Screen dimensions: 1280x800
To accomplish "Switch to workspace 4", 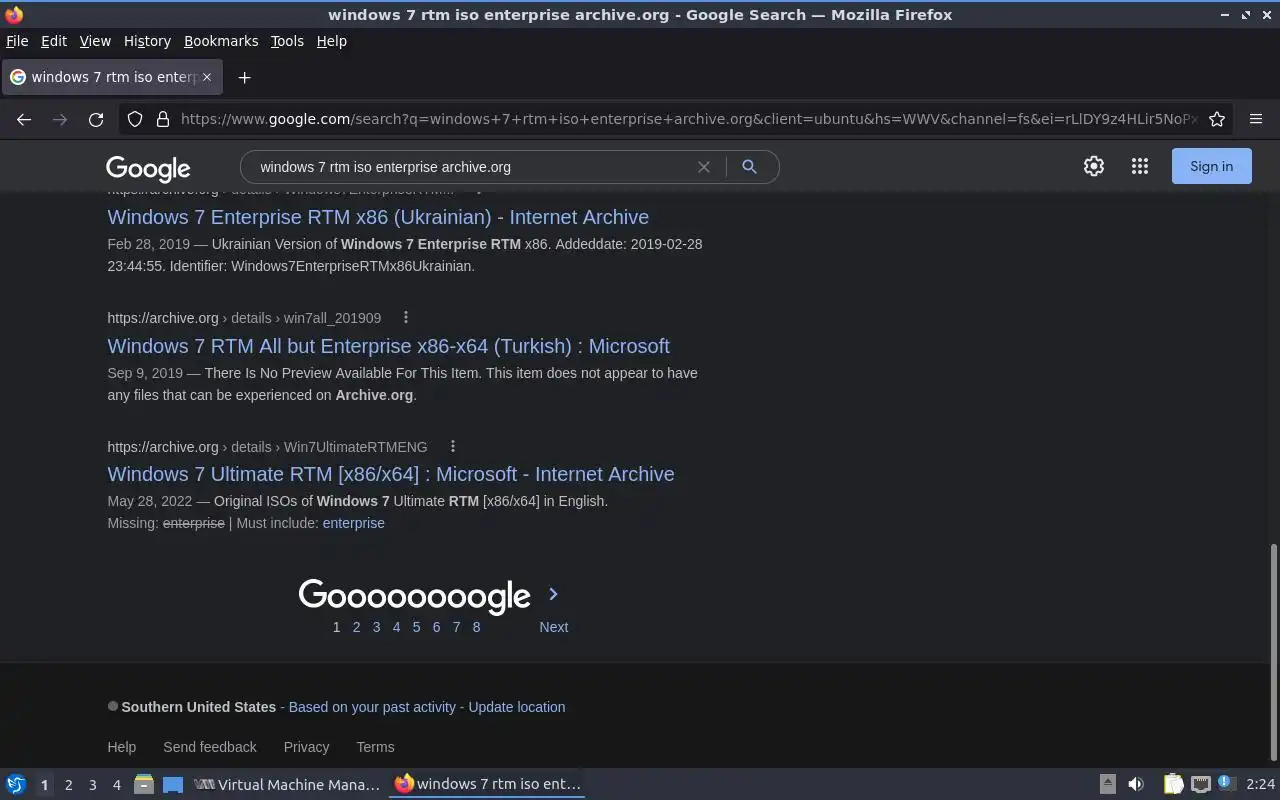I will (x=116, y=785).
